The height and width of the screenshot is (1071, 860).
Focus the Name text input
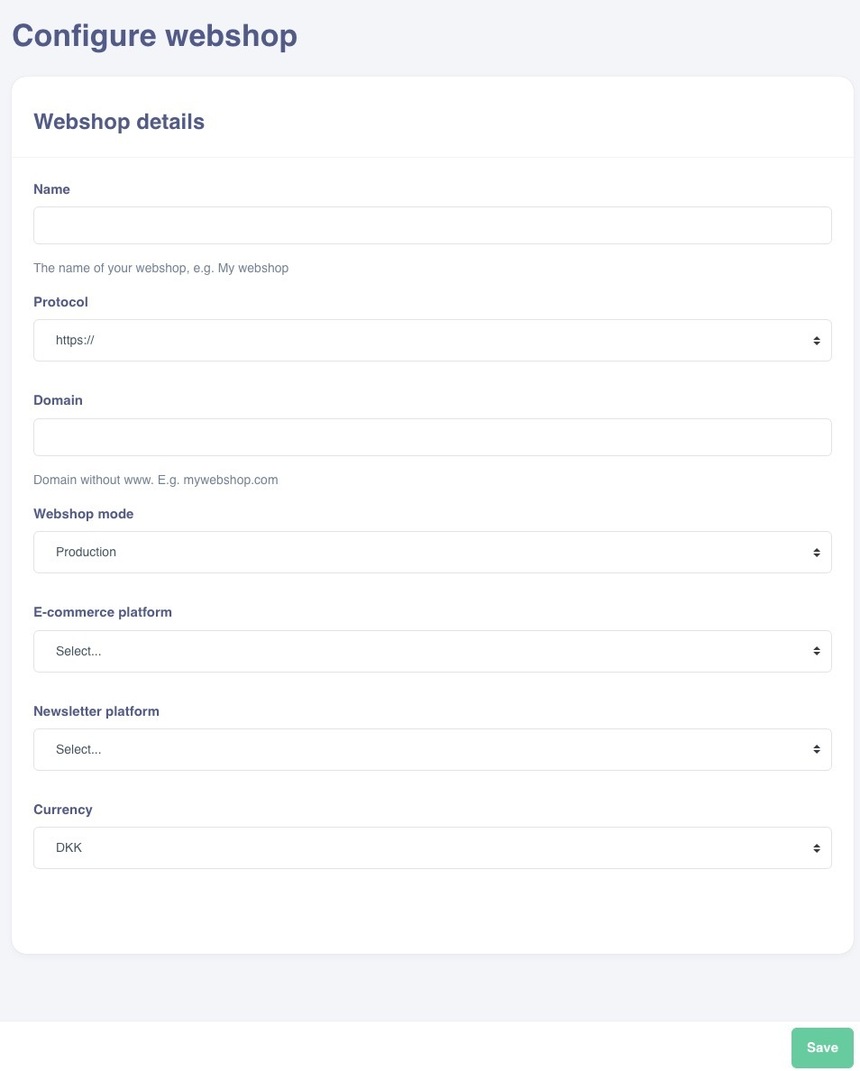coord(432,226)
